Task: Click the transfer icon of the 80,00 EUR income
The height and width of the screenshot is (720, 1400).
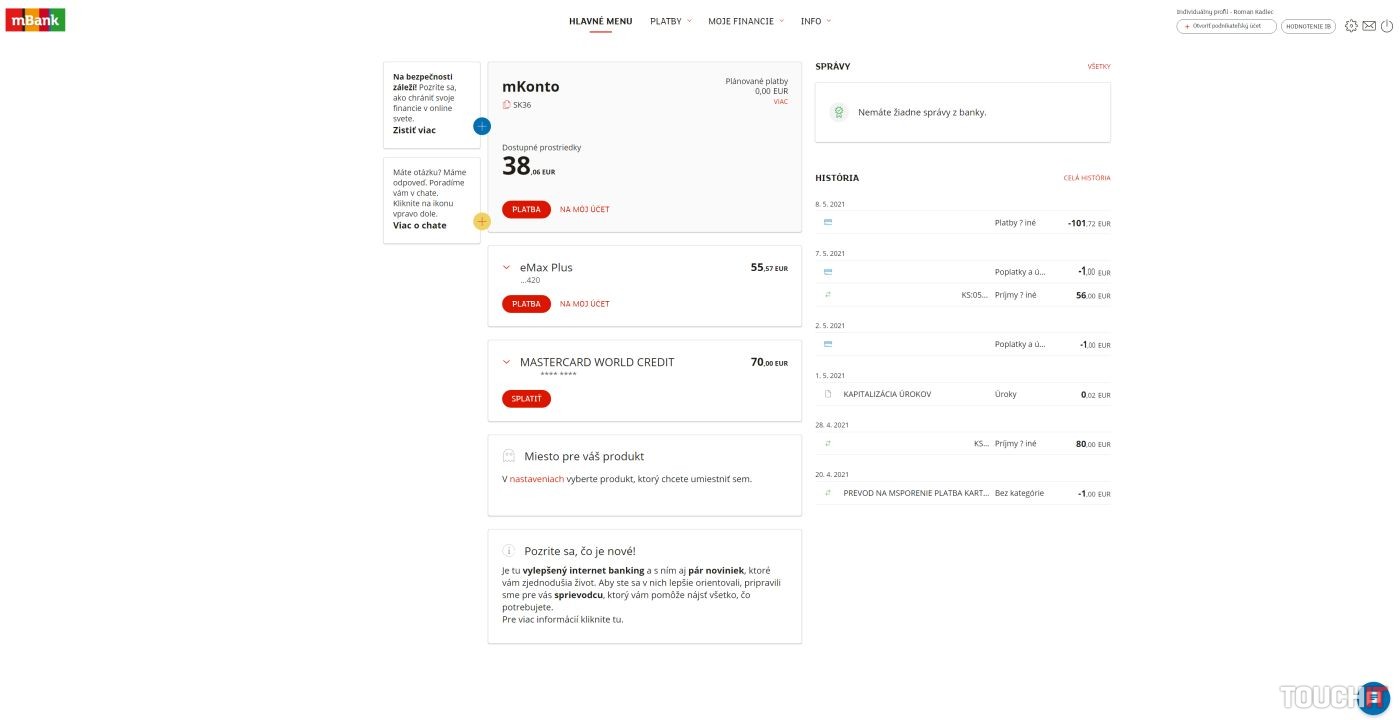Action: pyautogui.click(x=828, y=443)
